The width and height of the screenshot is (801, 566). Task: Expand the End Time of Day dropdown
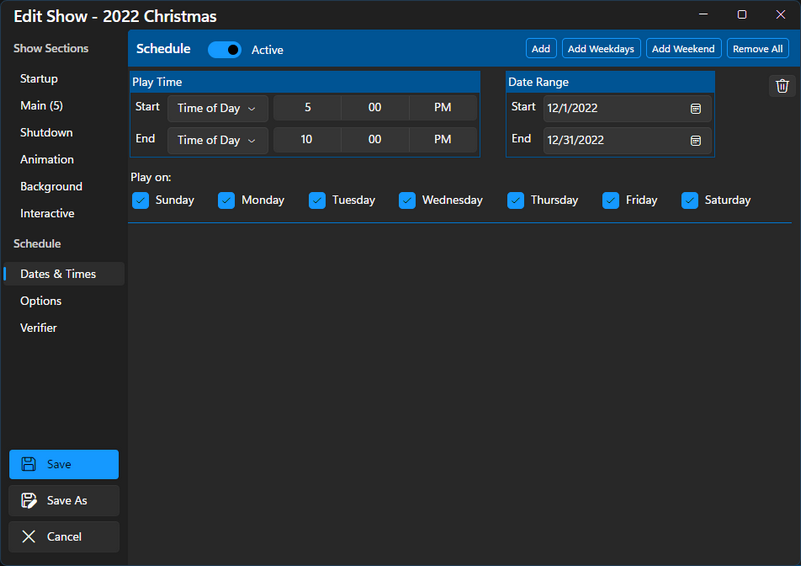[217, 140]
